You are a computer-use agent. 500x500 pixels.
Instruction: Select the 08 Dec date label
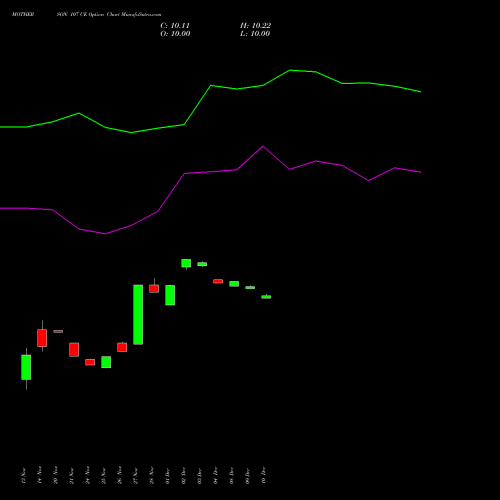click(x=232, y=475)
